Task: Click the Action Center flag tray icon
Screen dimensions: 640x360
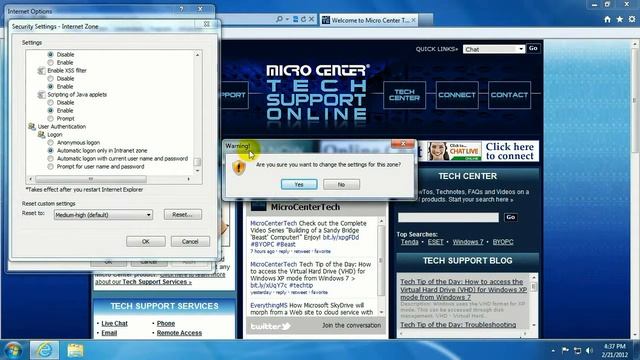Action: tap(565, 350)
